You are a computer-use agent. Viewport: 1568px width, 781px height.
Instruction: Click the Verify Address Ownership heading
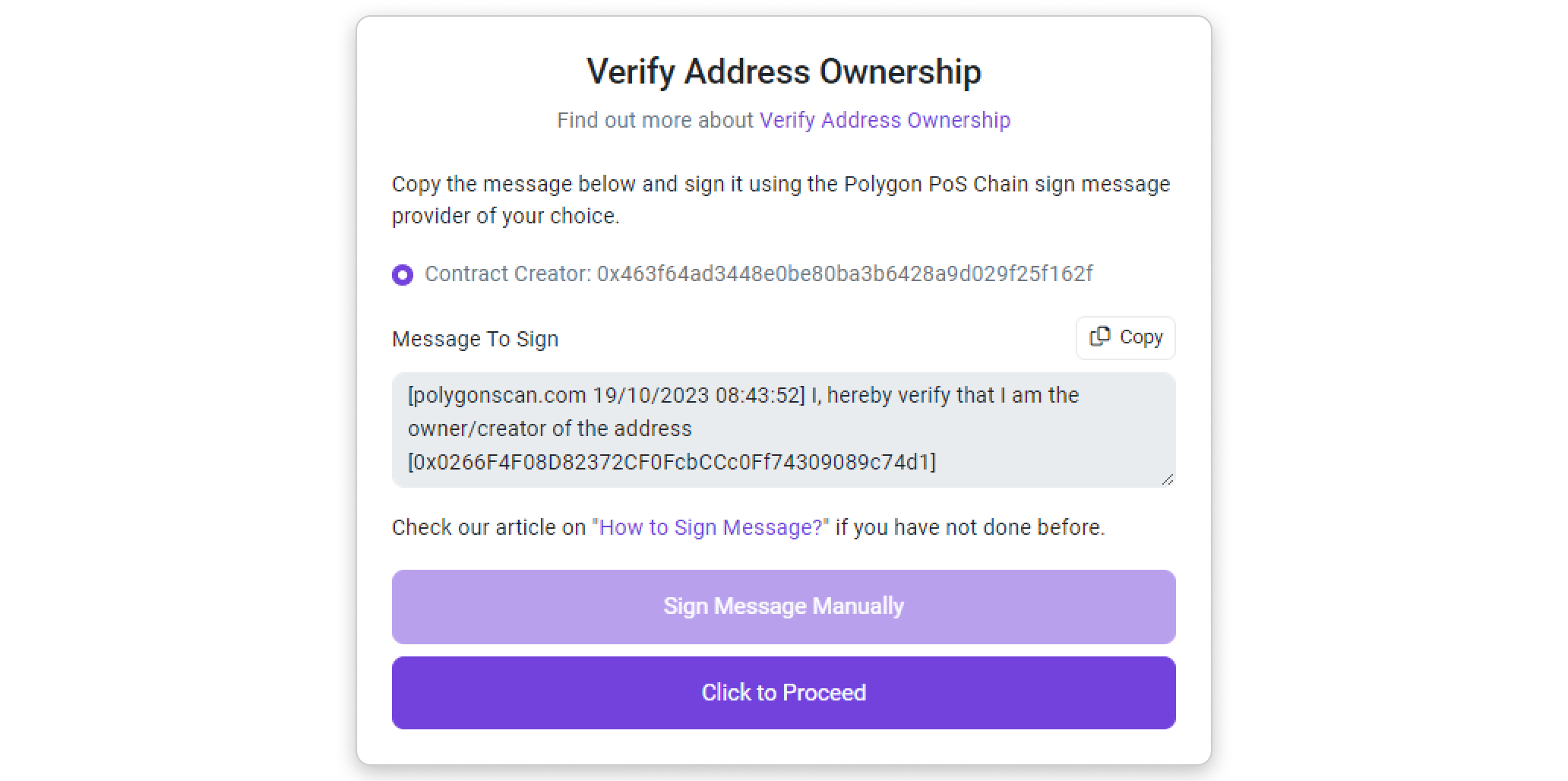coord(783,71)
